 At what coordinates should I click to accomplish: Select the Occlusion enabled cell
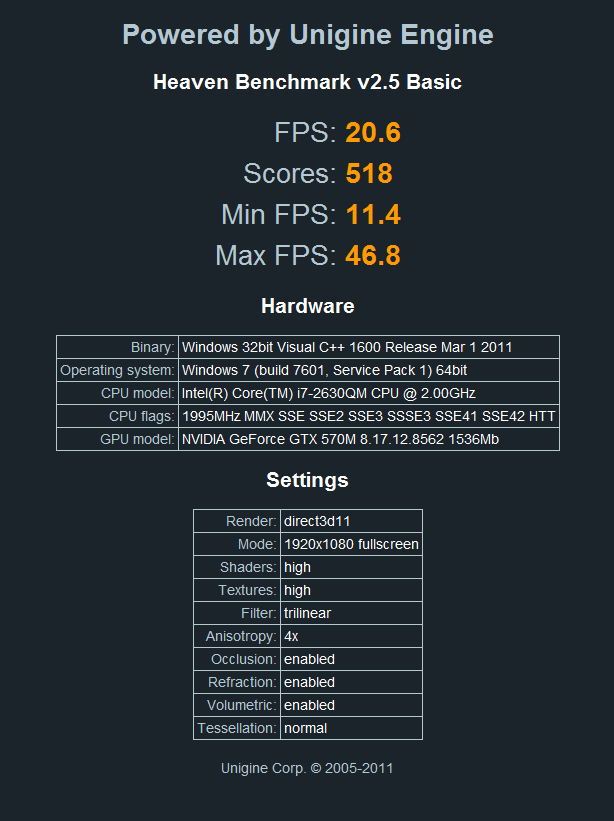point(351,659)
